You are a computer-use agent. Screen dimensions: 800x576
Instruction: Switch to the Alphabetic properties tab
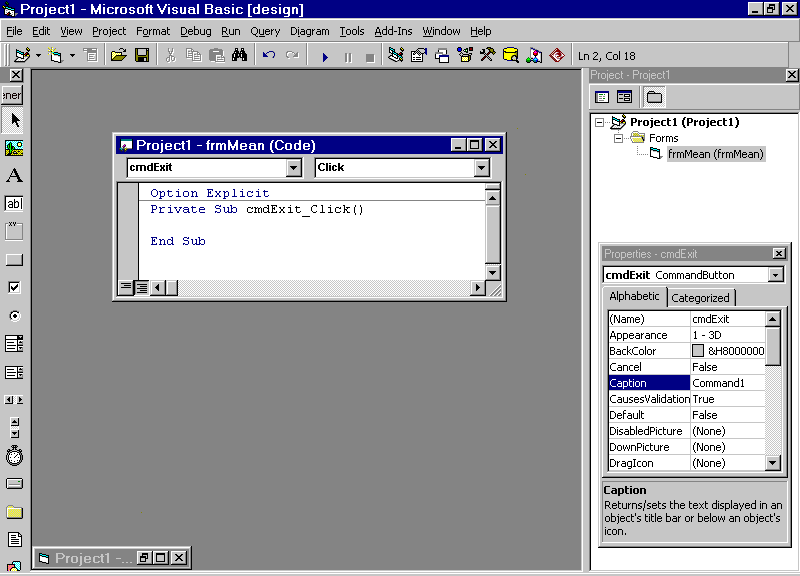click(634, 296)
